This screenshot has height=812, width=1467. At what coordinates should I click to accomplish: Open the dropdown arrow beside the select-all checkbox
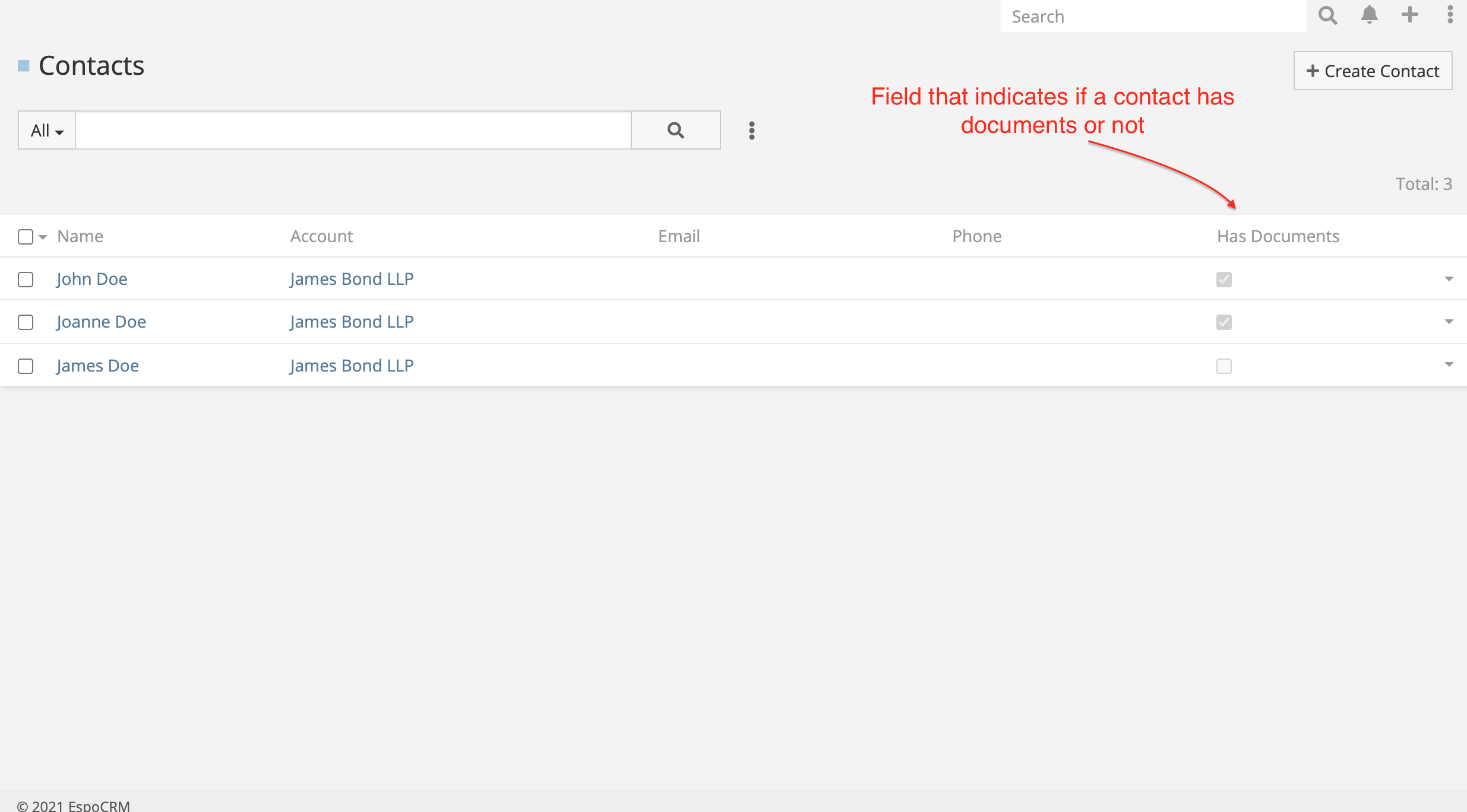coord(43,237)
